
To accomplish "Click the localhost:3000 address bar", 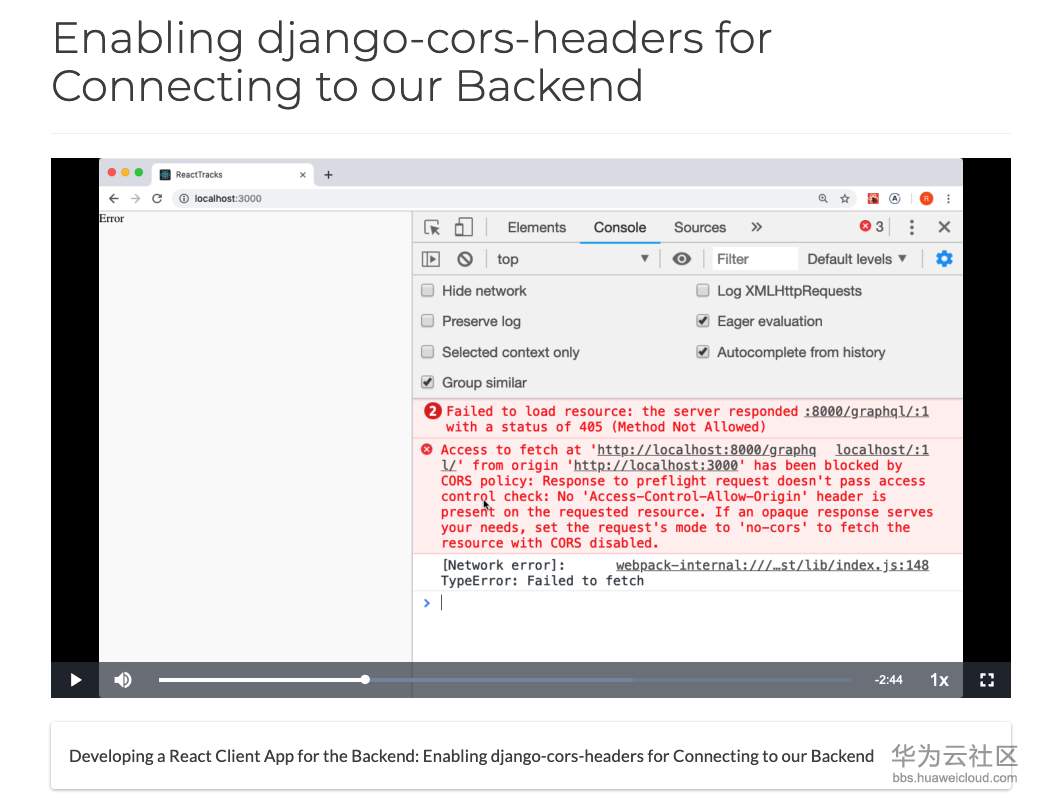I will [490, 199].
